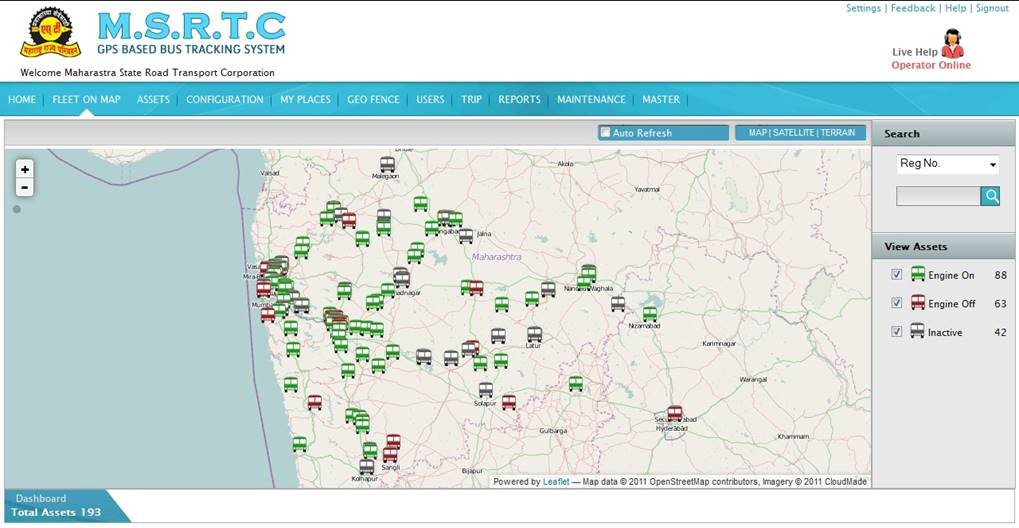Click the Yavatmal city label

[647, 189]
